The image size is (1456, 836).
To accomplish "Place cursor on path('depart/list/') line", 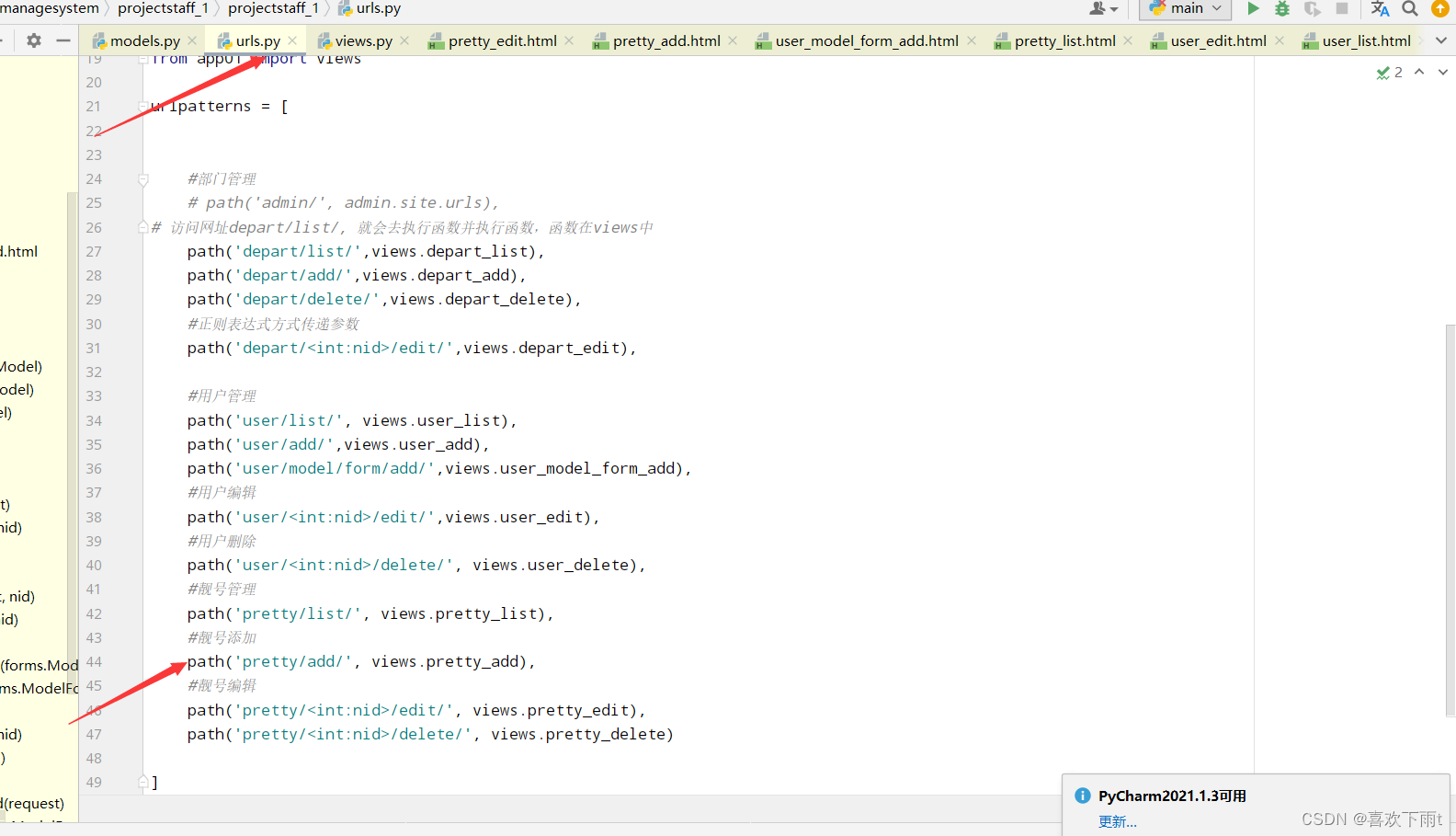I will [x=366, y=251].
